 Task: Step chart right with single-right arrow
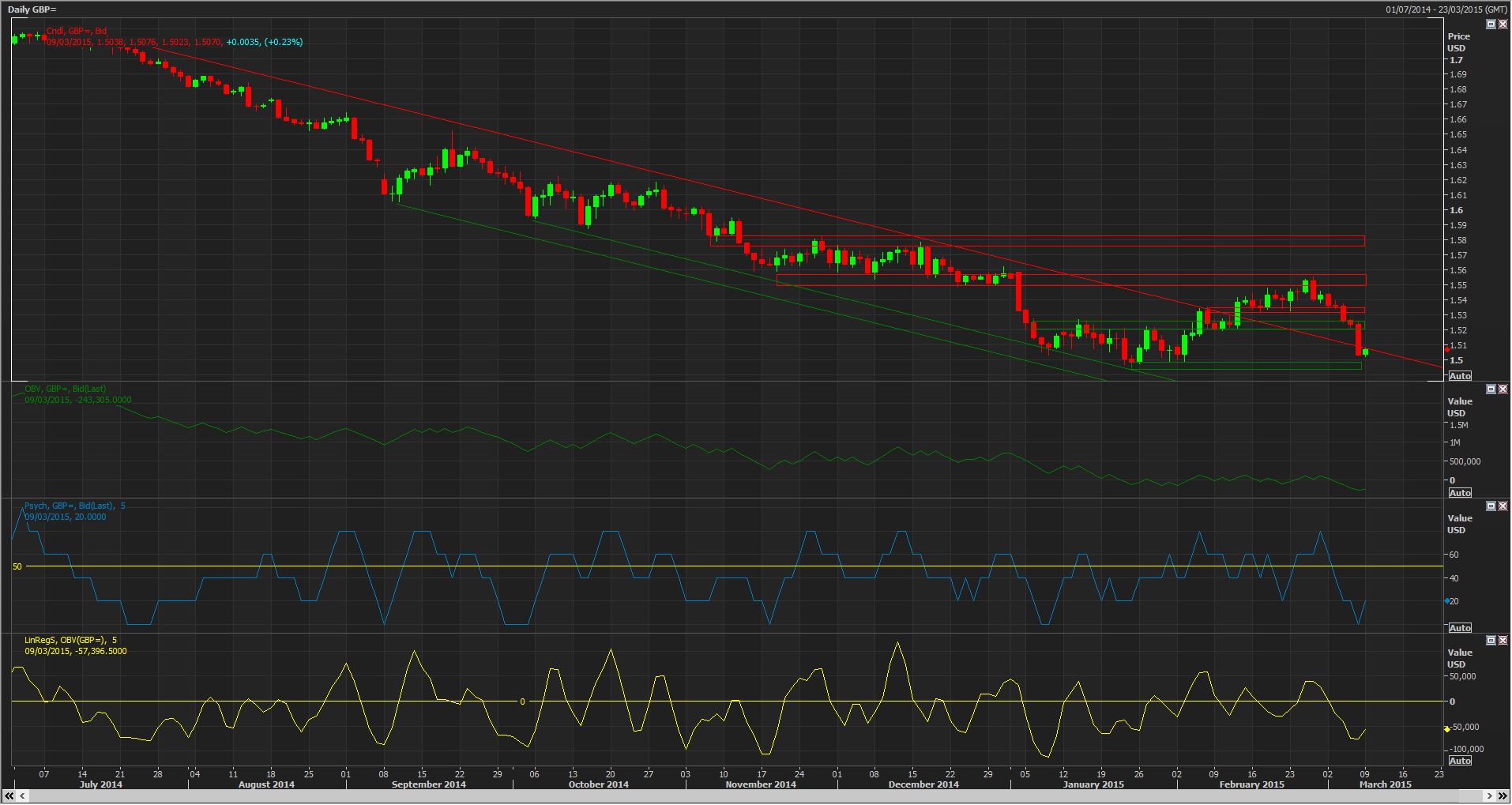pos(1491,796)
